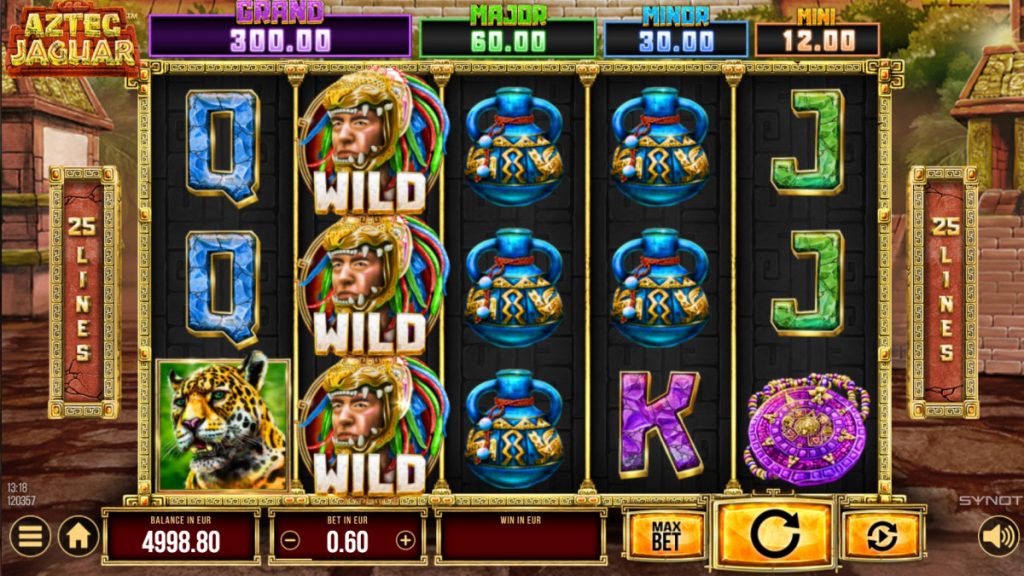Click the jaguar symbol on the first reel

(223, 423)
